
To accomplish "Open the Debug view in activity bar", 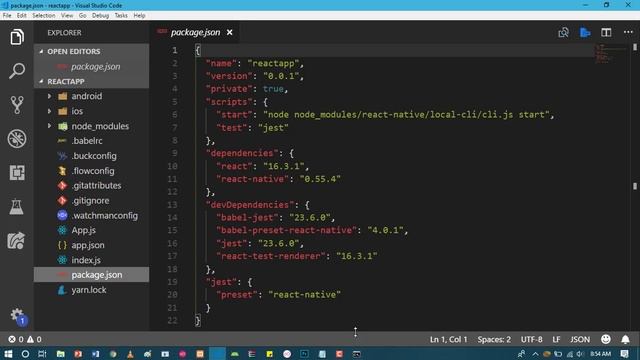I will click(x=17, y=139).
